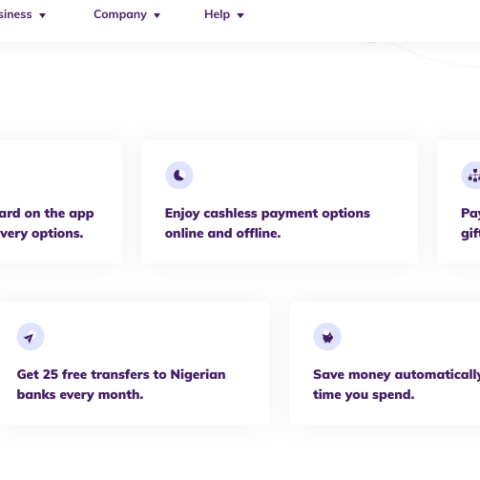
Task: Open the Company menu
Action: click(120, 14)
